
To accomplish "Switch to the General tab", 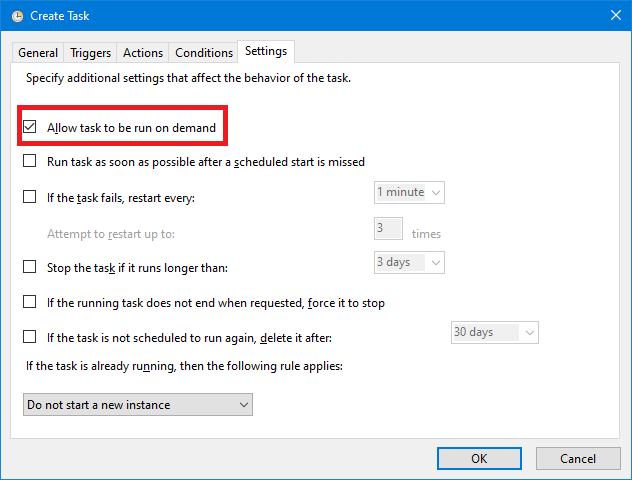I will (x=38, y=53).
